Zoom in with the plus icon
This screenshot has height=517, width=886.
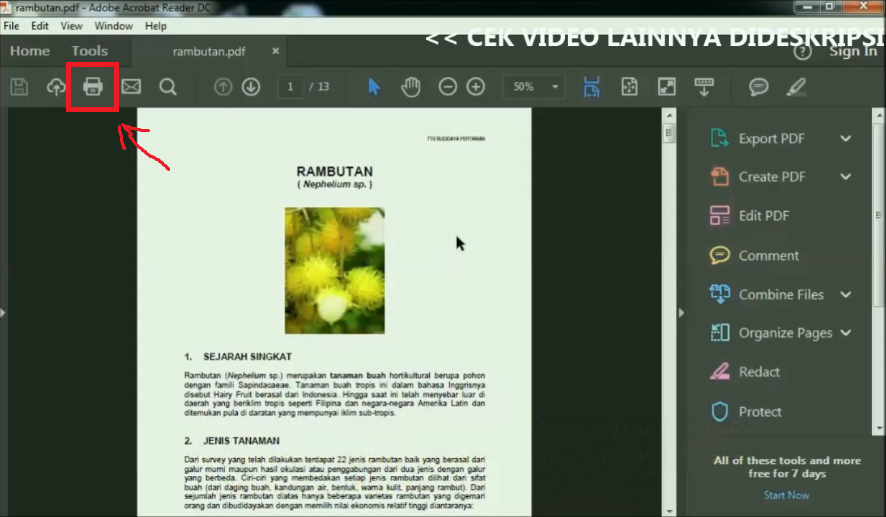click(x=476, y=86)
